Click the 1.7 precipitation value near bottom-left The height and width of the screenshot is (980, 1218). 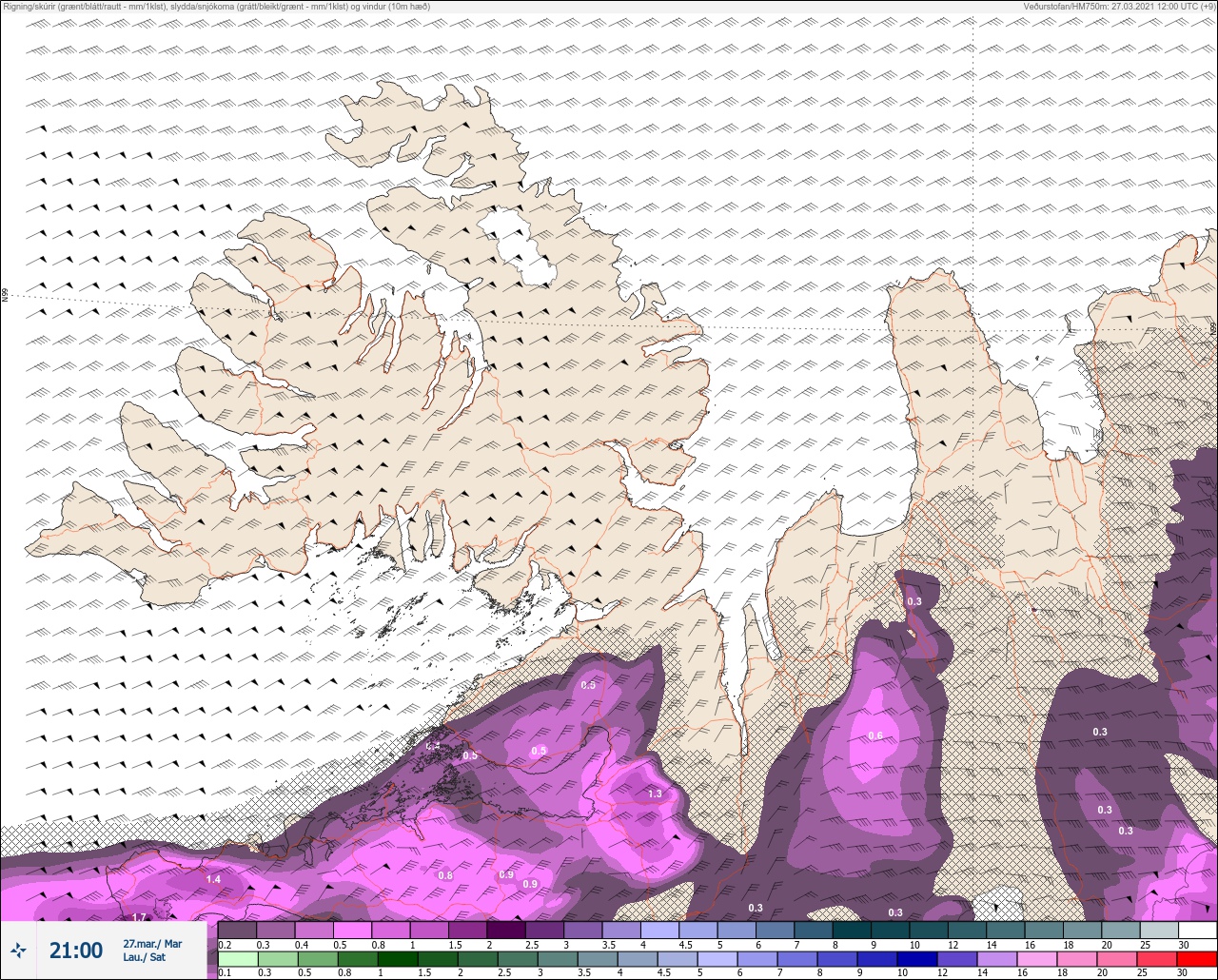click(139, 917)
